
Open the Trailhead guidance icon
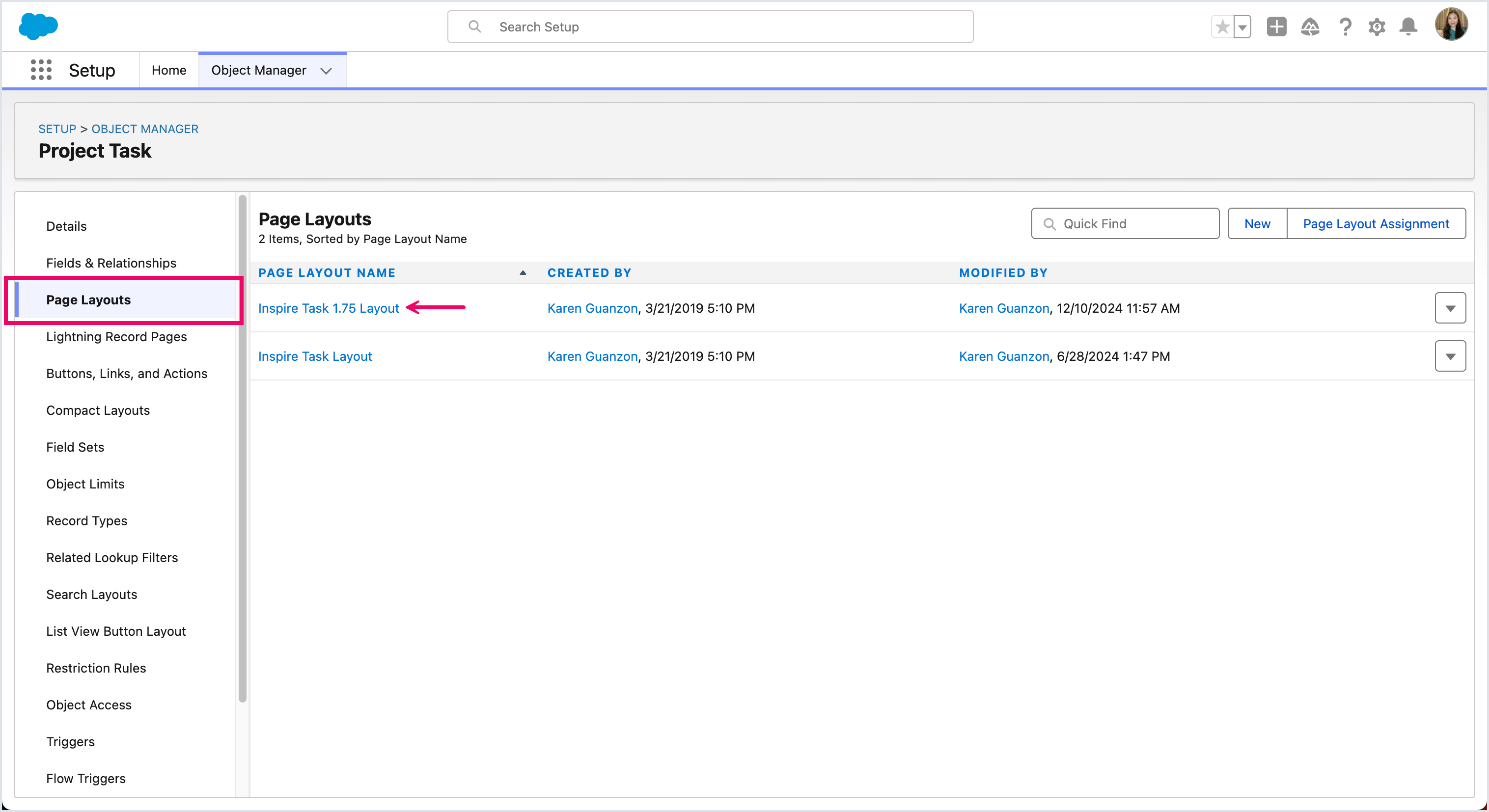[1310, 27]
